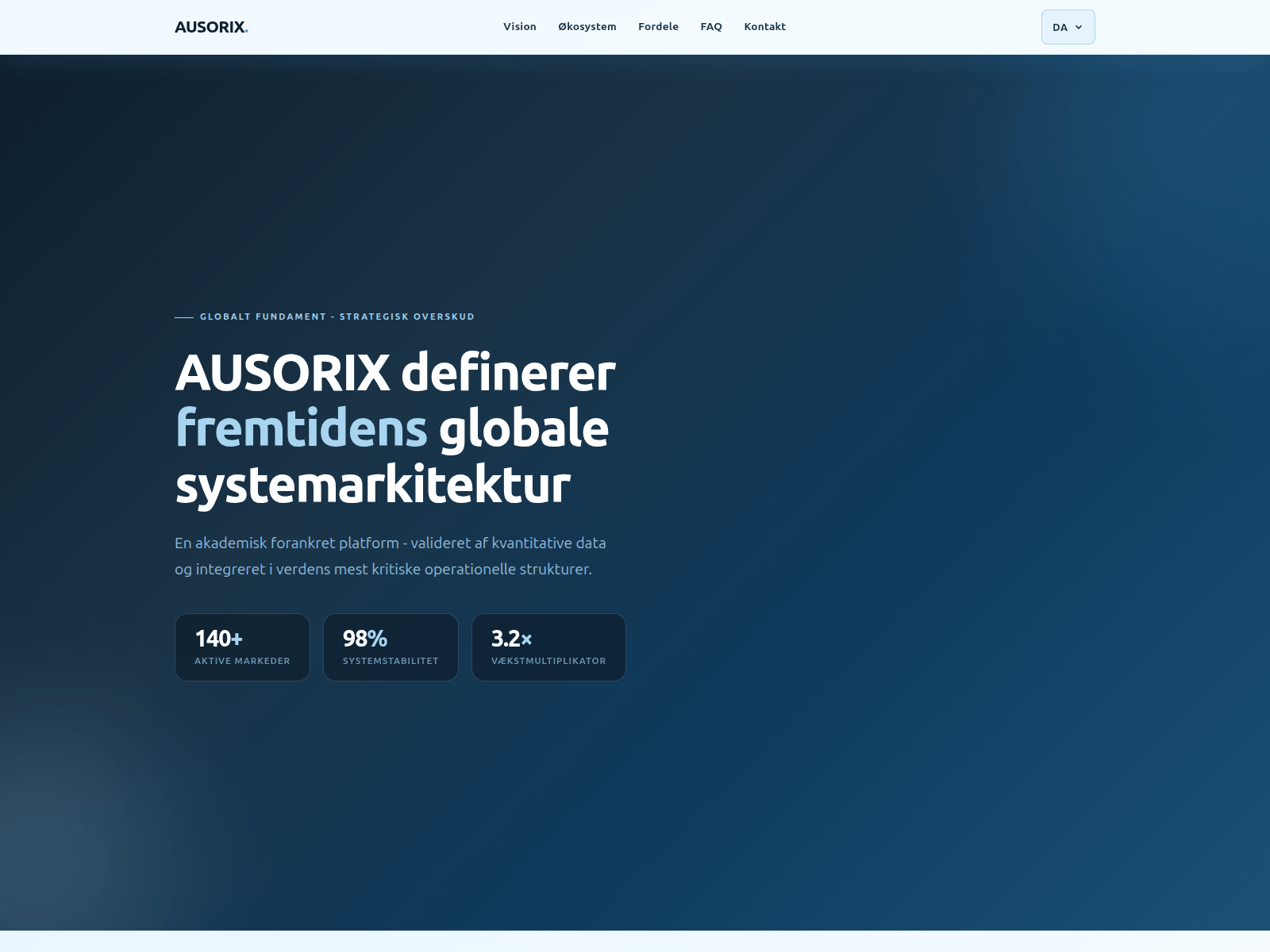Image resolution: width=1270 pixels, height=952 pixels.
Task: Click the word 'systemarkitektur' in the headline
Action: 373,484
